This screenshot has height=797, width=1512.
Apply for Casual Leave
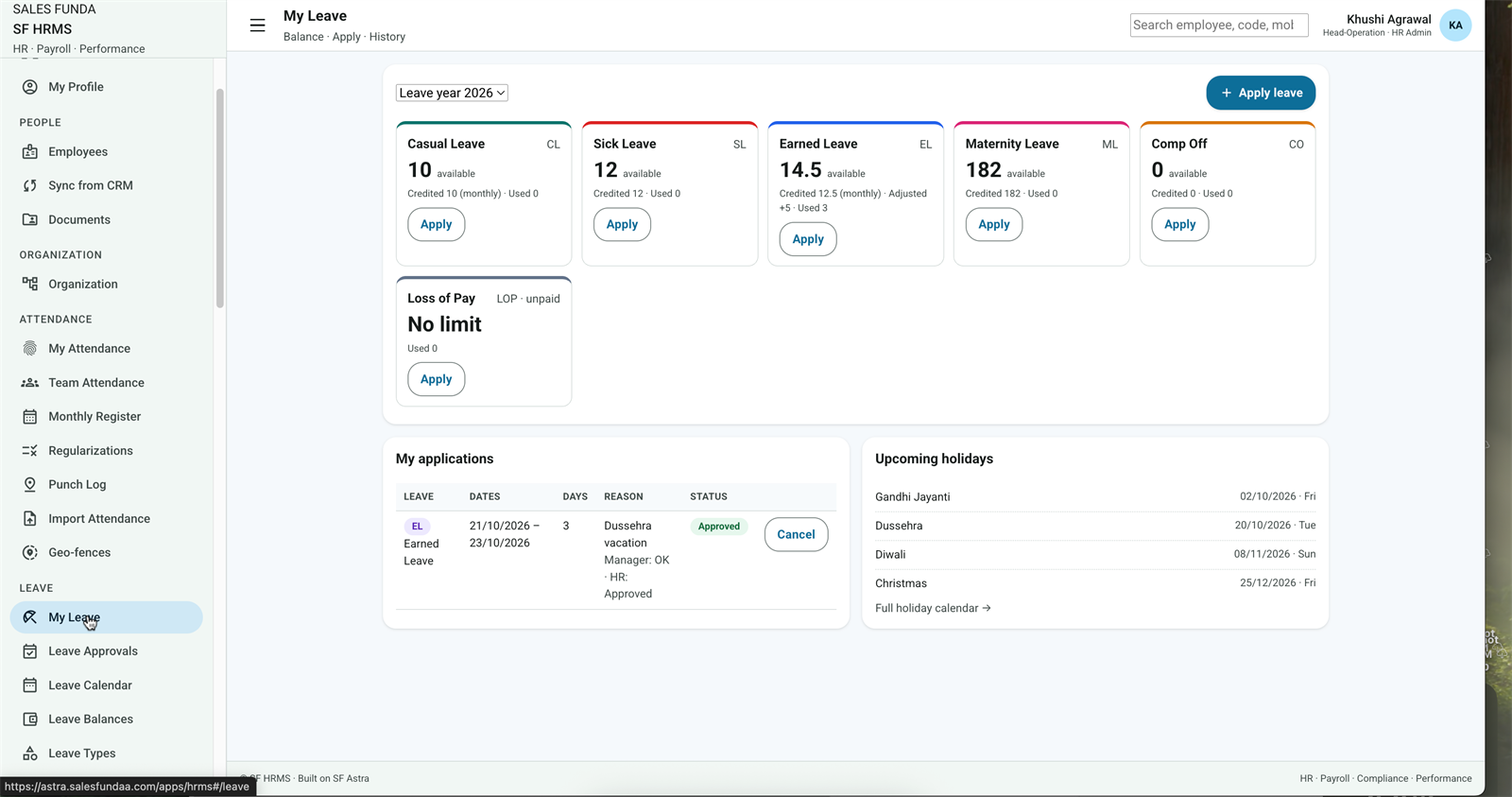pos(437,225)
